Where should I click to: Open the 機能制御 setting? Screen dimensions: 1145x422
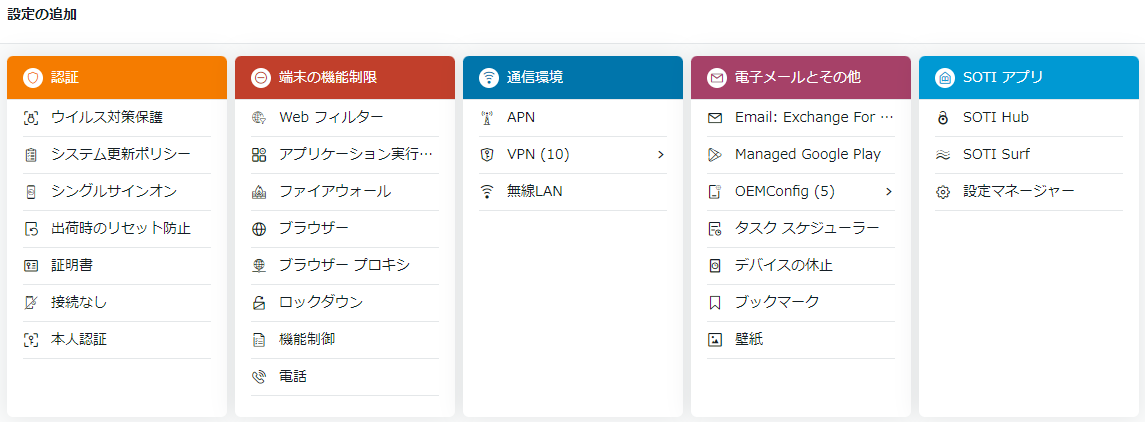[345, 339]
